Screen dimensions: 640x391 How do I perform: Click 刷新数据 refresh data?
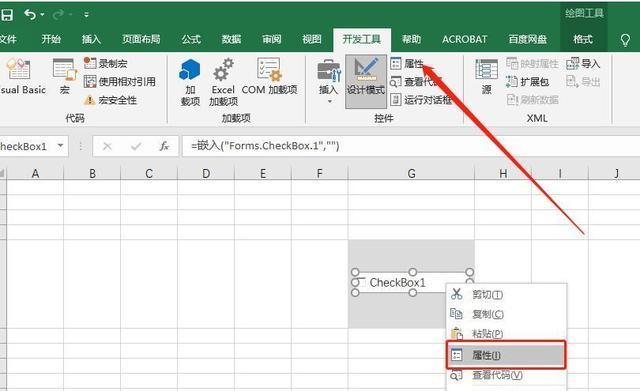click(532, 100)
